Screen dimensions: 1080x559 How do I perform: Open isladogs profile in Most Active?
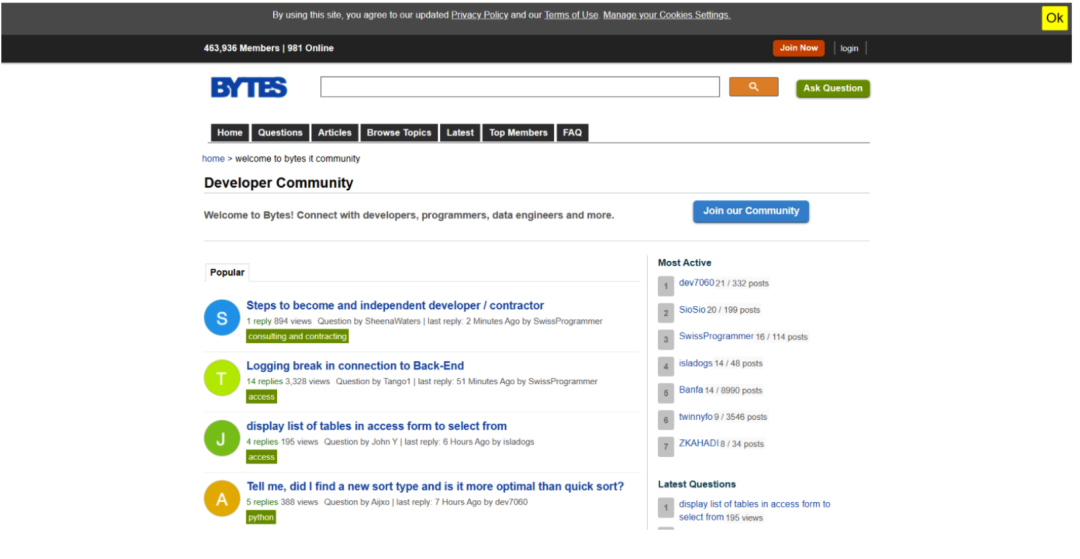pyautogui.click(x=696, y=363)
